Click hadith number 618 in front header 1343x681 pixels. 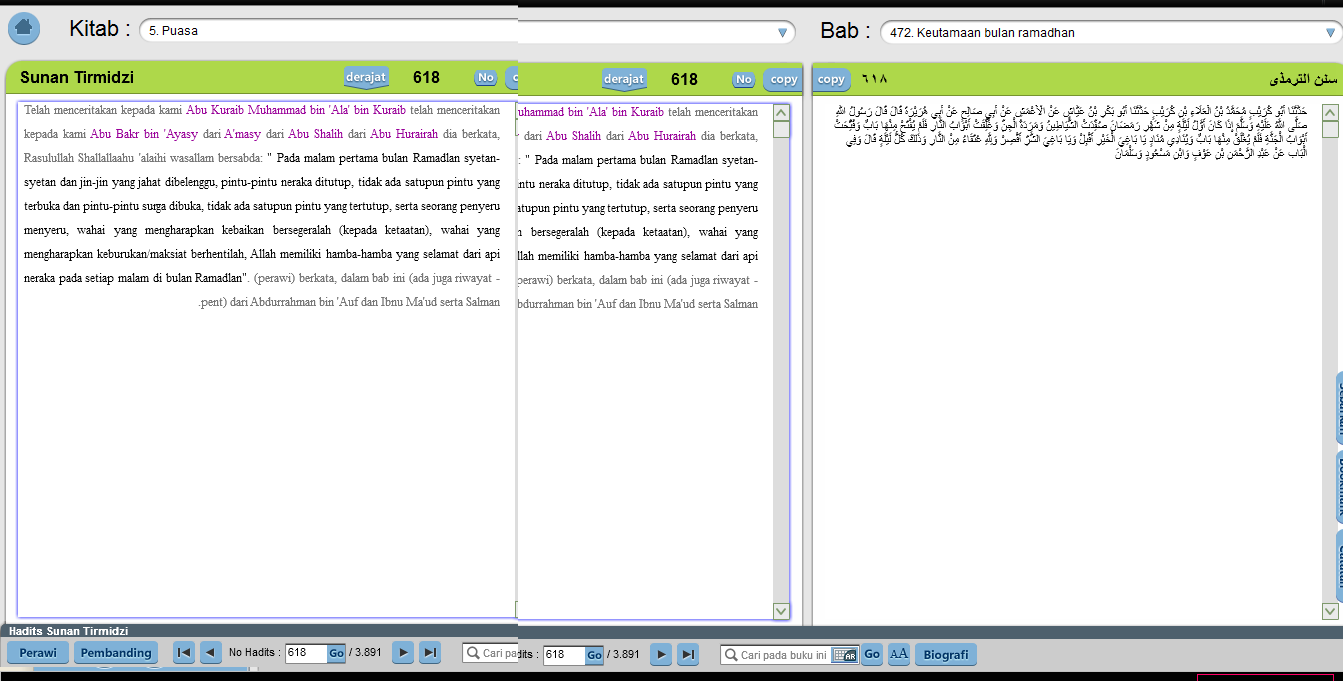(x=426, y=78)
